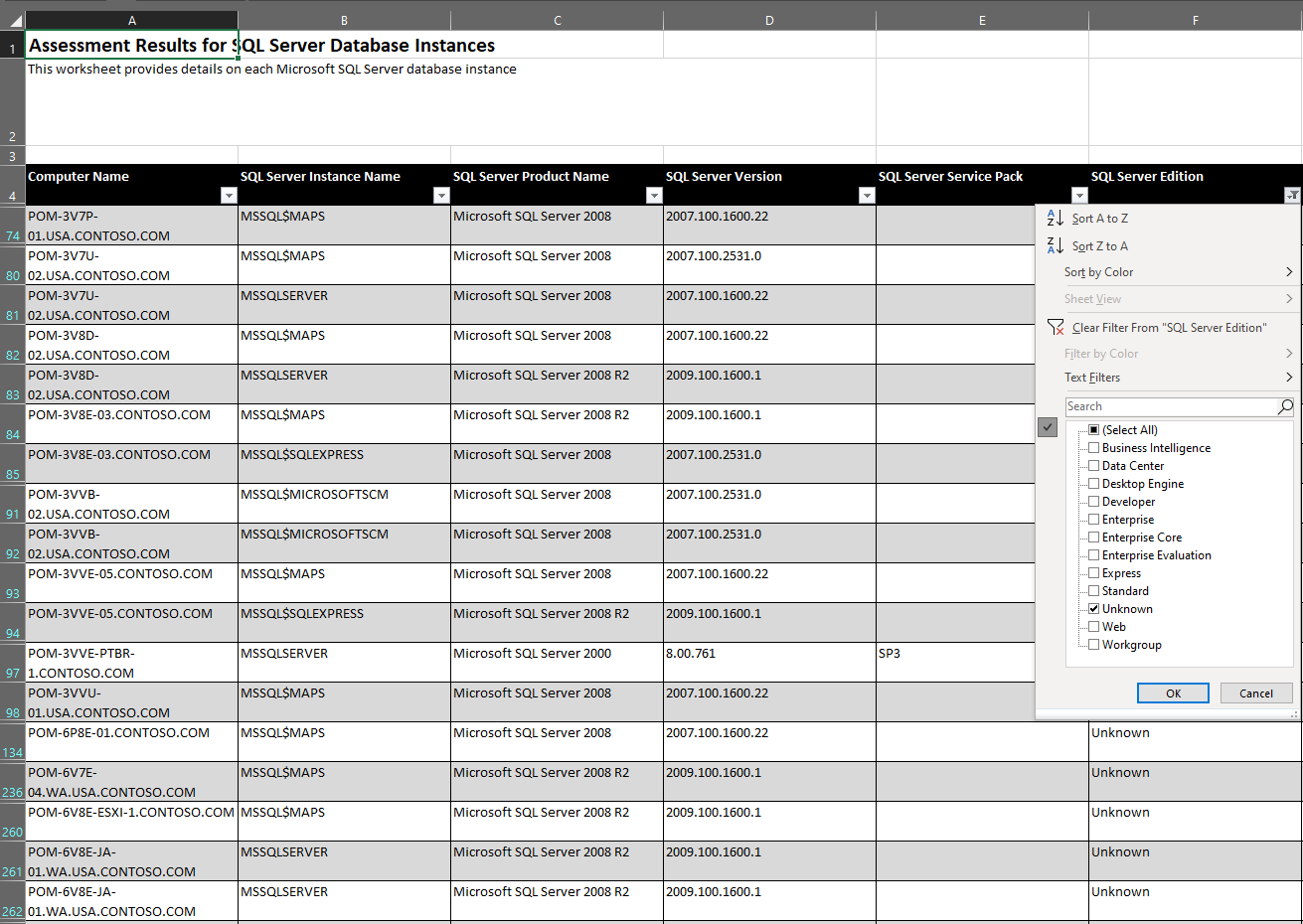Select Clear Filter From "SQL Server Edition"
The height and width of the screenshot is (924, 1303).
pos(1170,328)
